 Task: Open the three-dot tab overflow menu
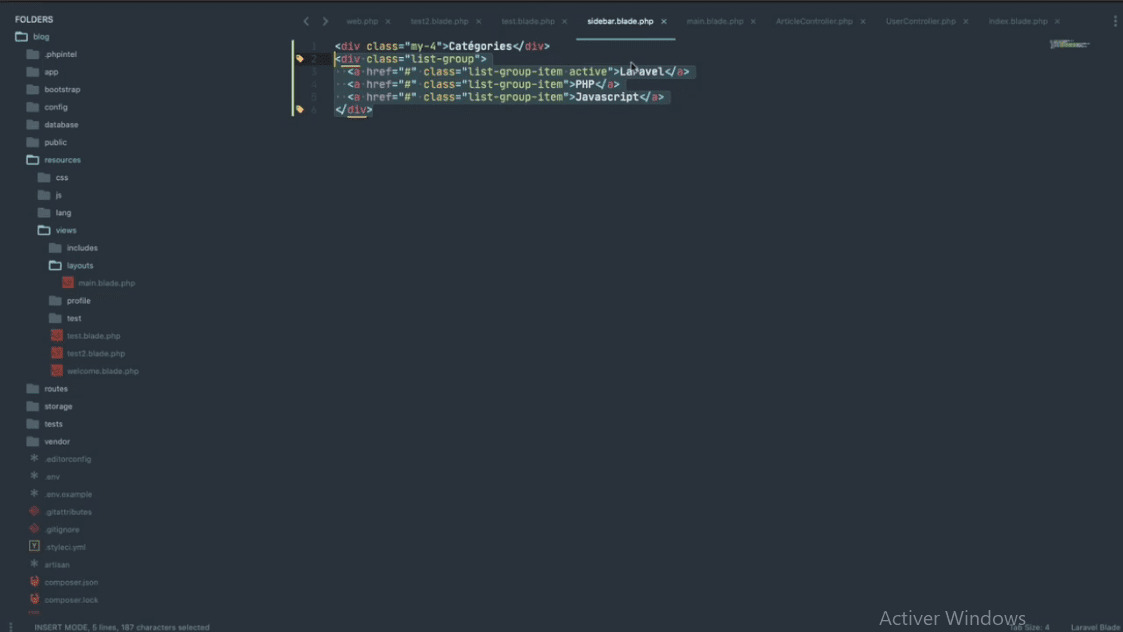(1115, 21)
